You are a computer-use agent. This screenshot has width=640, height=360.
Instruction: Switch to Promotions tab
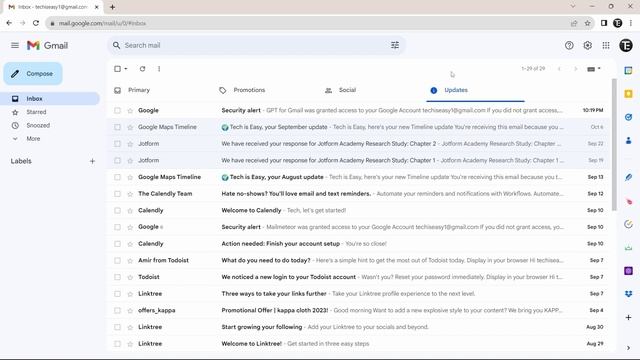pyautogui.click(x=249, y=90)
